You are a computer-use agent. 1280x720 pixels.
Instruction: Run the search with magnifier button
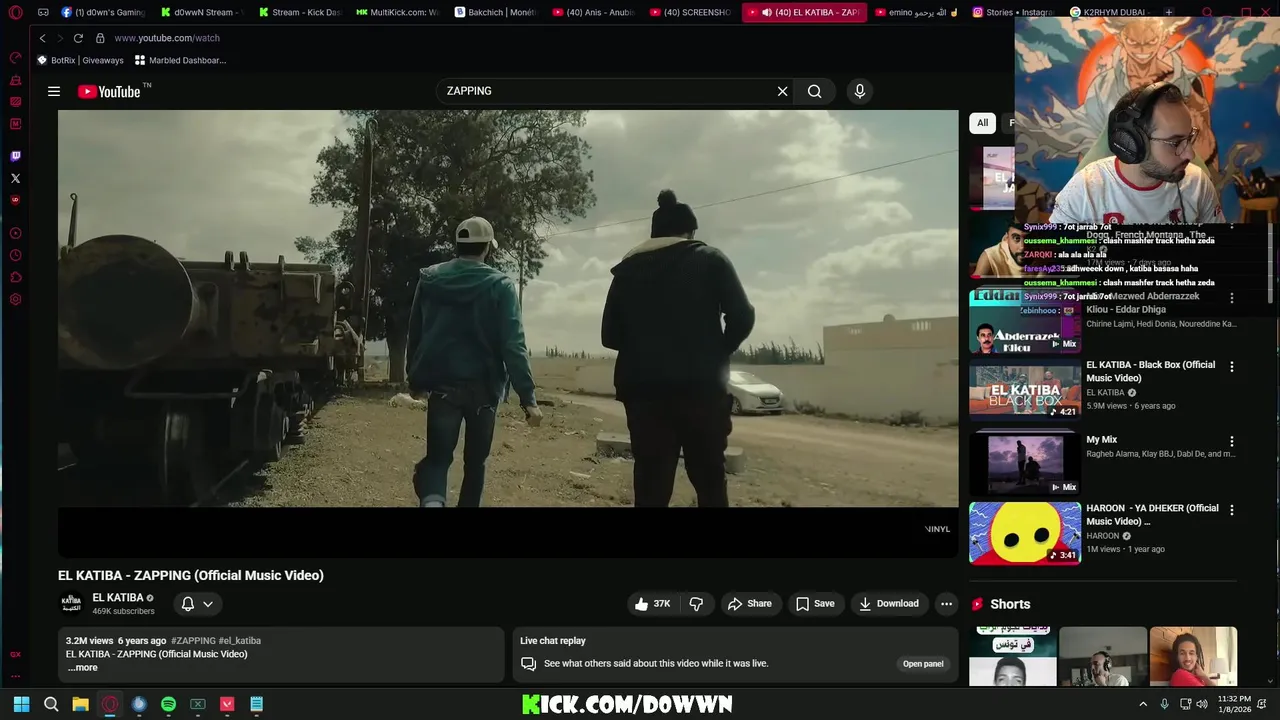click(x=815, y=91)
